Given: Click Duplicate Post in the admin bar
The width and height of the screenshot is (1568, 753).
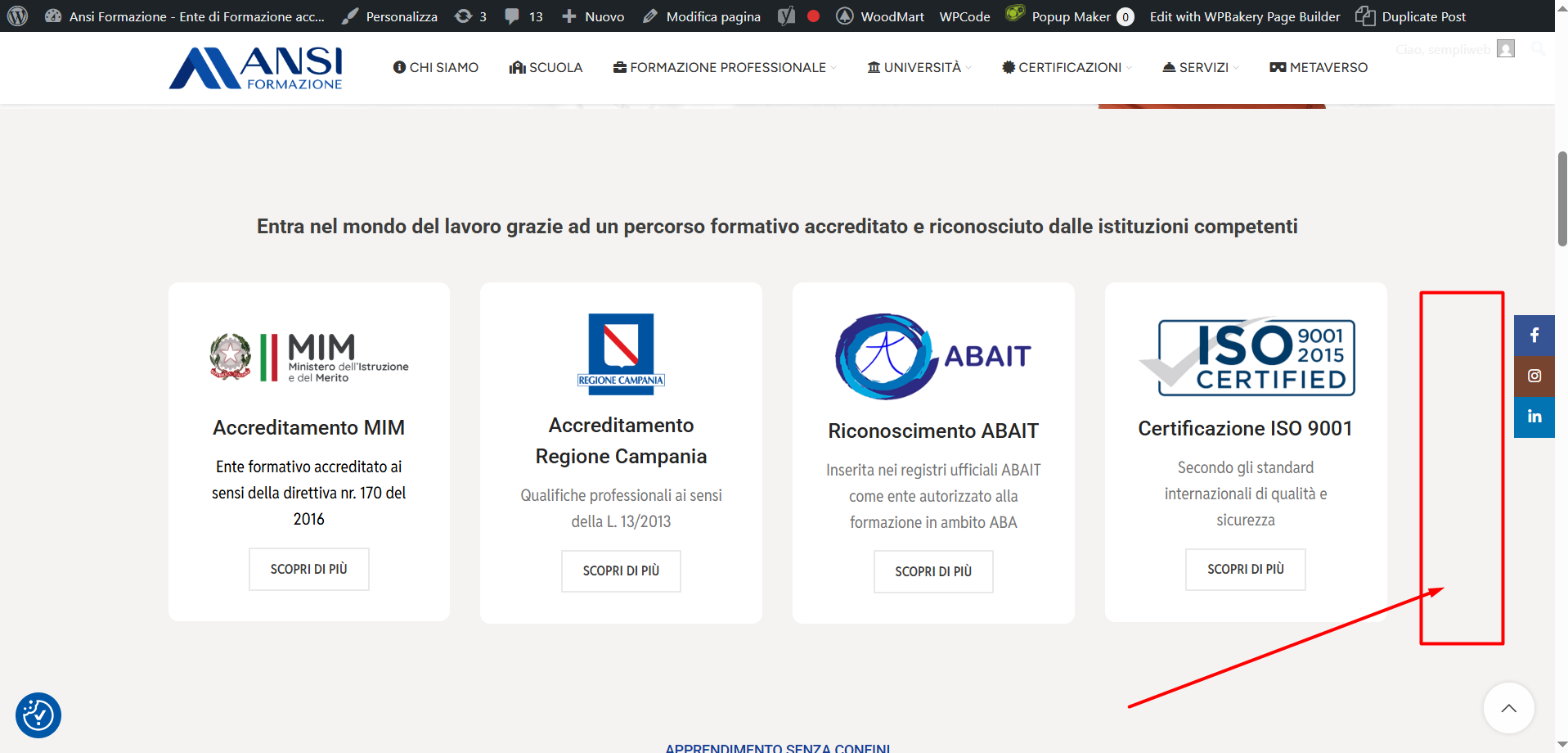Looking at the screenshot, I should click(x=1411, y=16).
